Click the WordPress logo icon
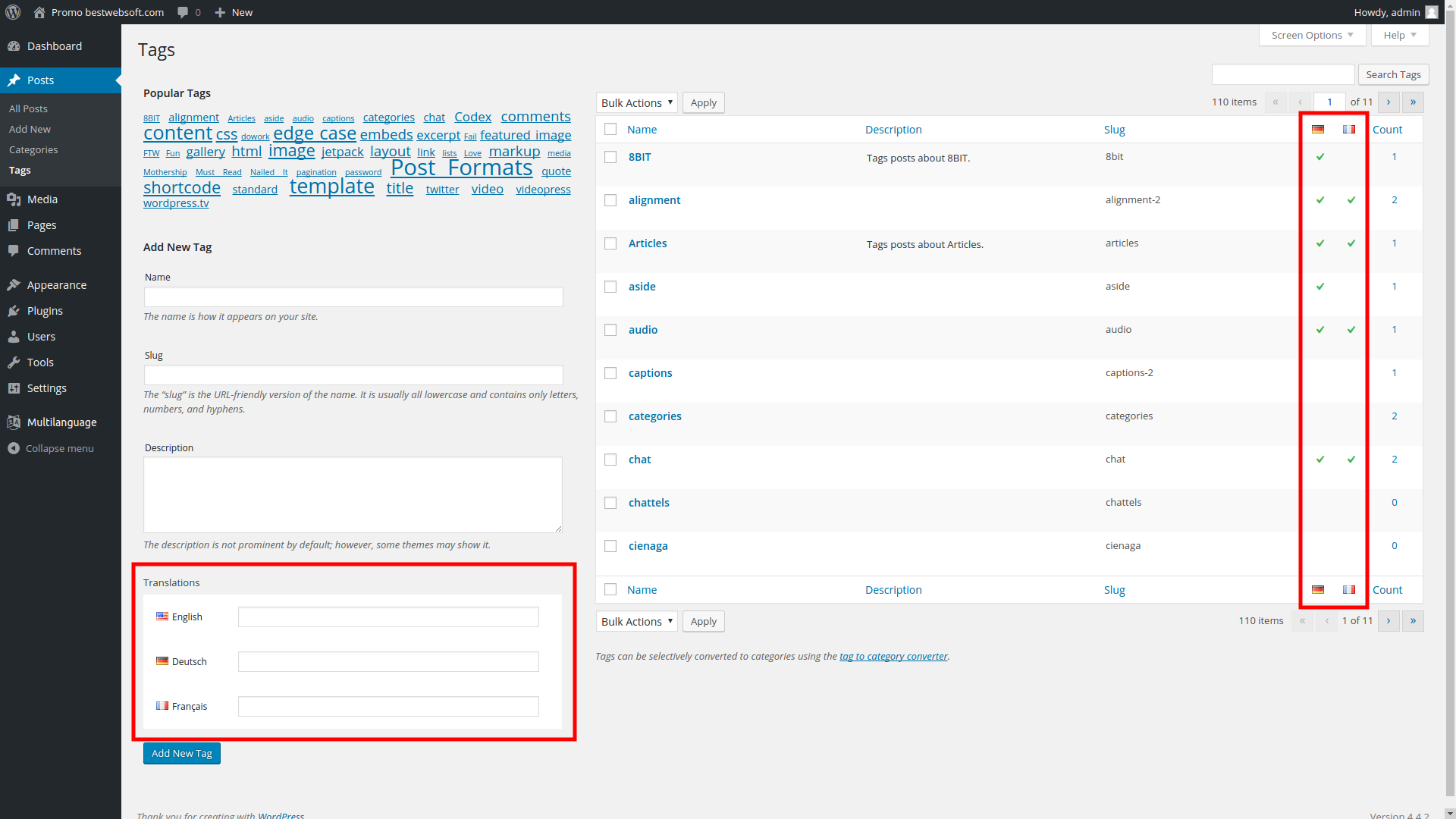 tap(13, 12)
